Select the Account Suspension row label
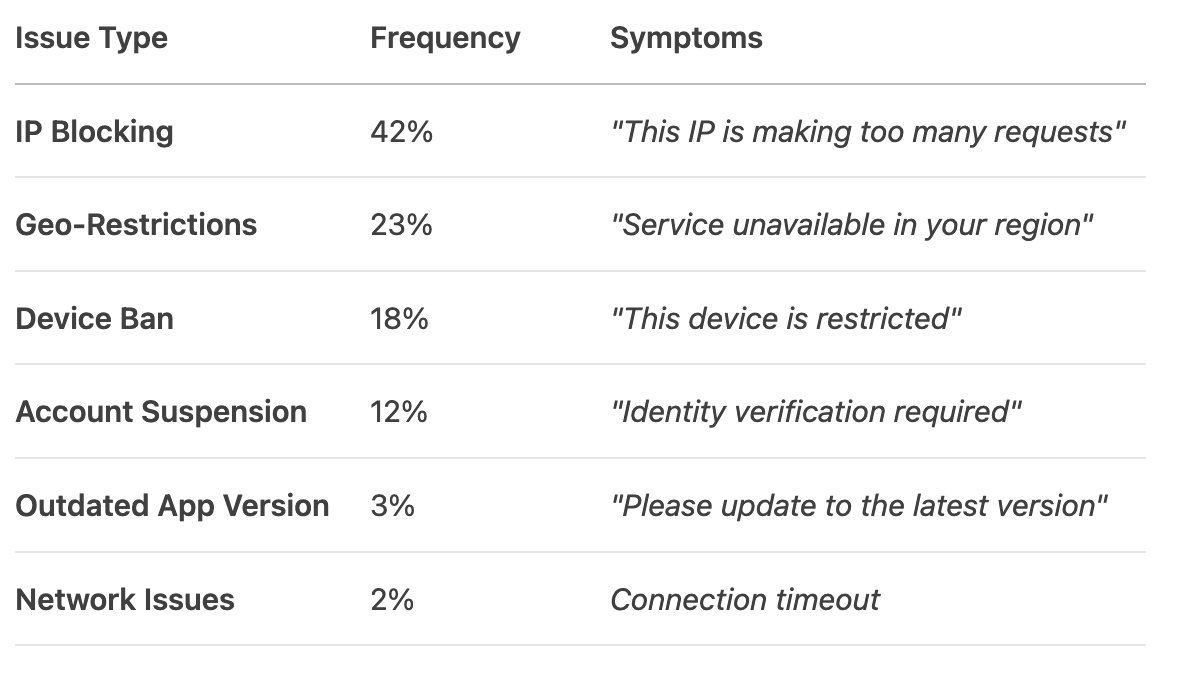1180x678 pixels. pos(161,412)
